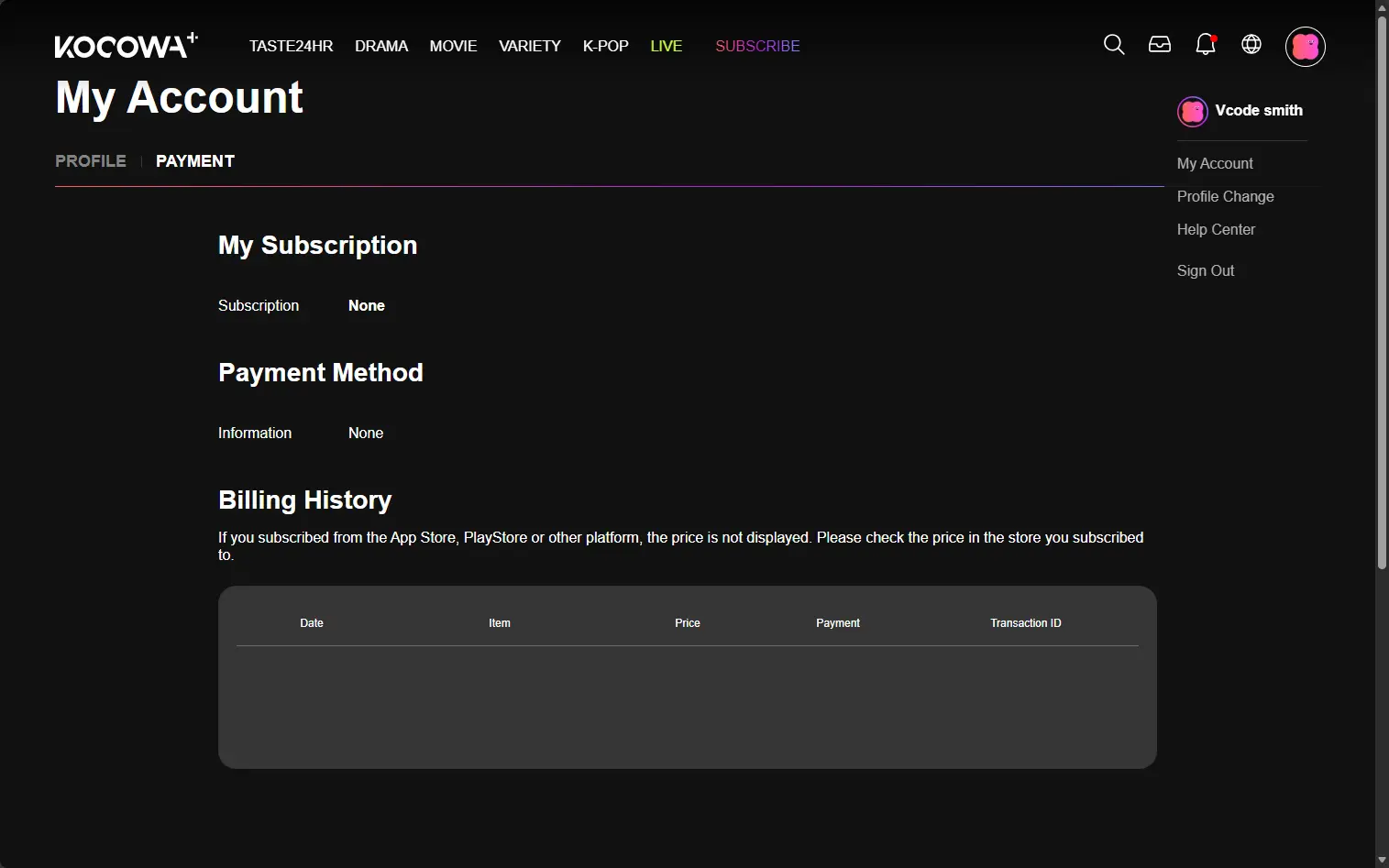
Task: Click the Transaction ID column header
Action: pos(1026,623)
